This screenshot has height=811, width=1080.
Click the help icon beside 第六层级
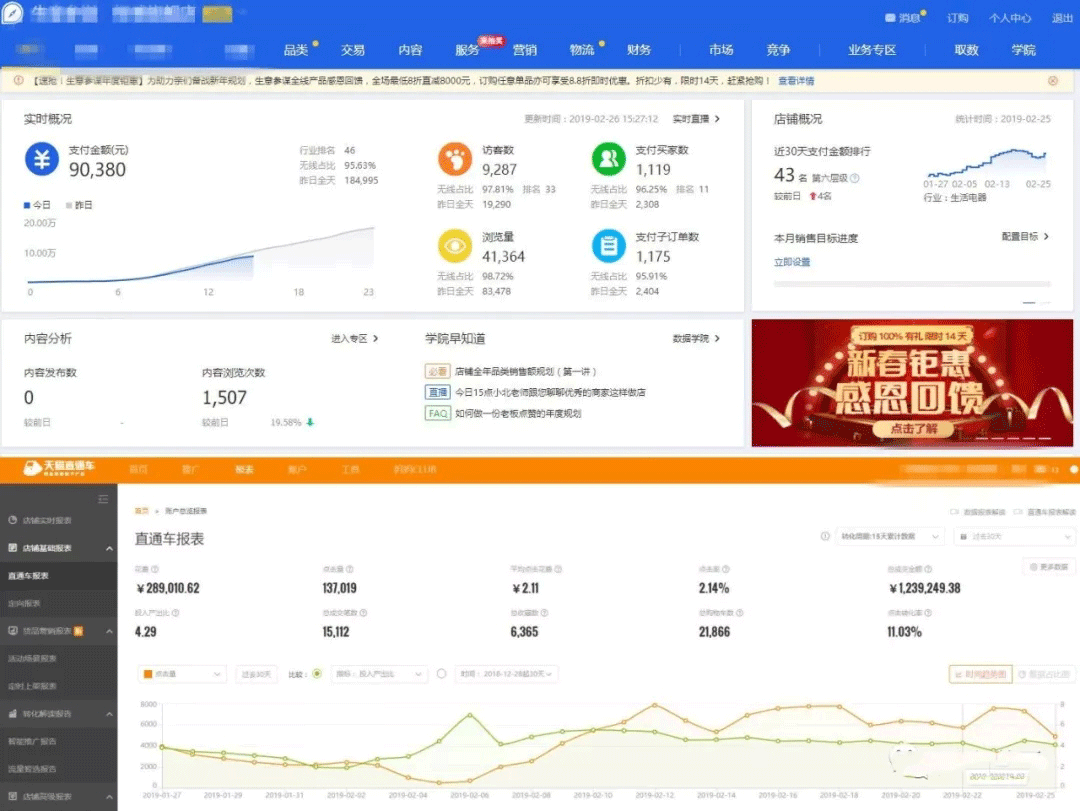click(855, 179)
